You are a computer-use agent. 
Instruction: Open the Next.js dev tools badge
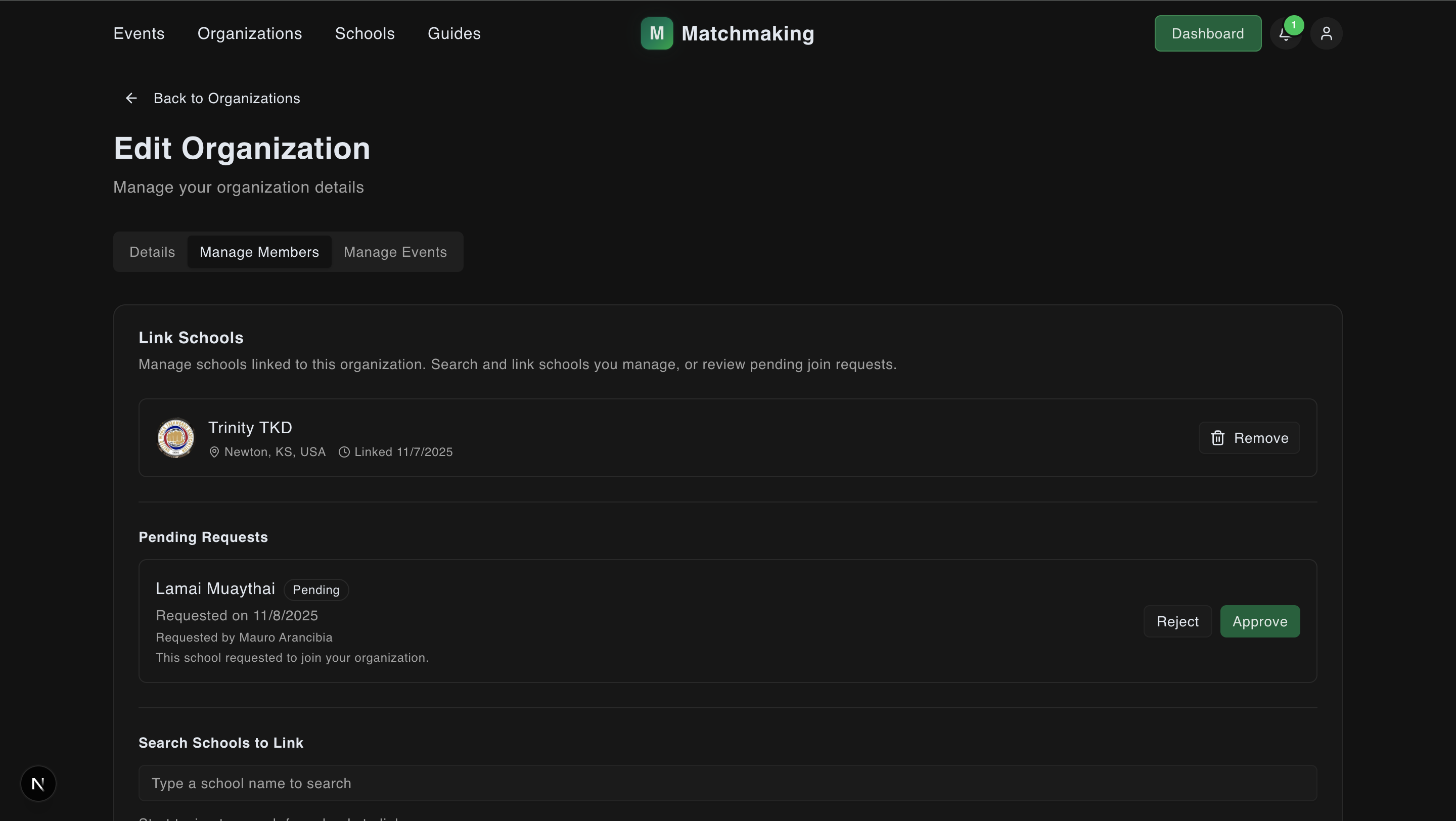coord(38,784)
